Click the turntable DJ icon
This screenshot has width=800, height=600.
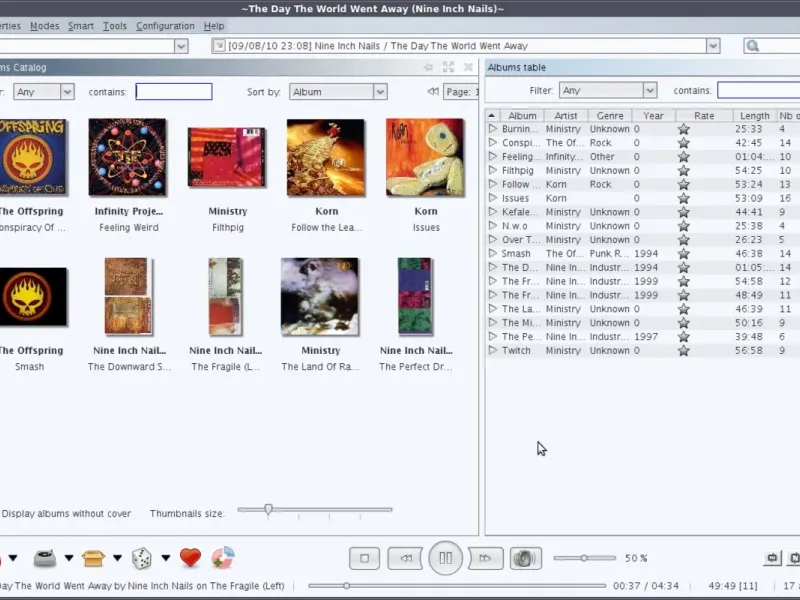[x=45, y=558]
